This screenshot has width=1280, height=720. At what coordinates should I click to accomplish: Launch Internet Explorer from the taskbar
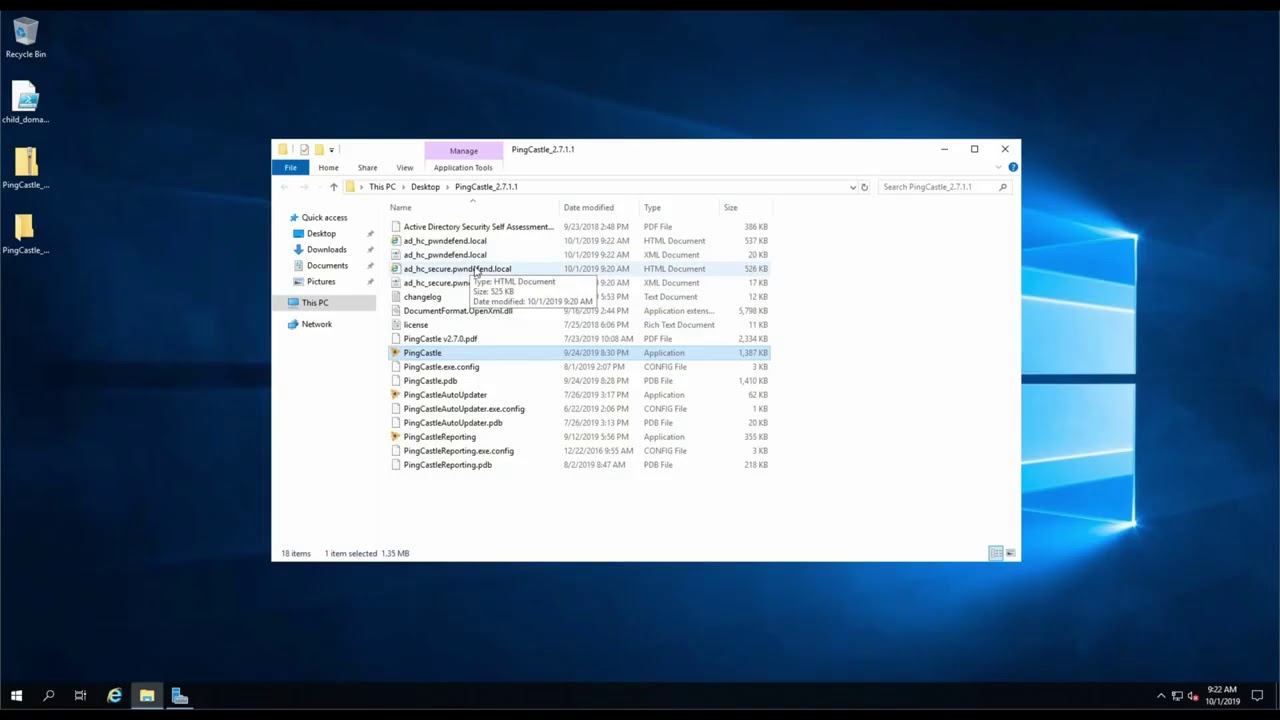(114, 696)
